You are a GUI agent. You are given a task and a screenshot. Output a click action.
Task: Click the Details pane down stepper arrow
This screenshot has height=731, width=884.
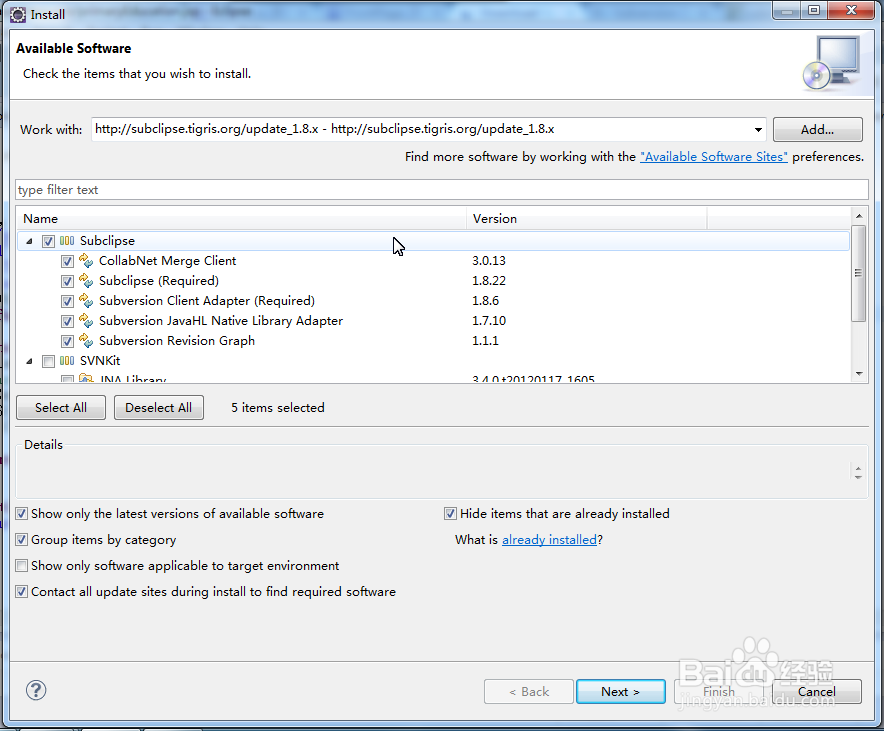[x=858, y=477]
